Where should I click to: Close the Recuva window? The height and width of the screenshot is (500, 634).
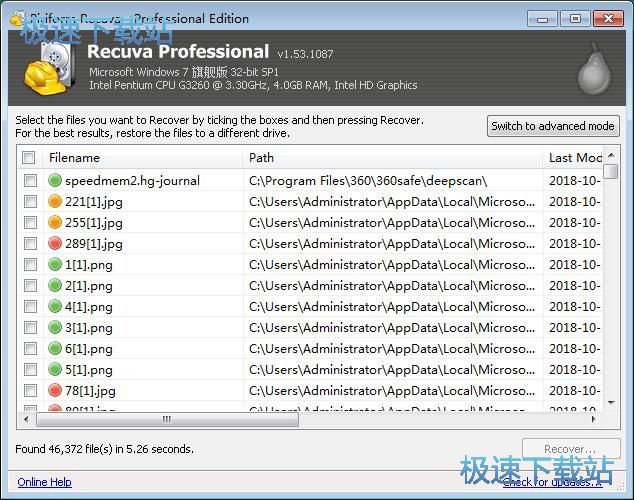click(x=608, y=19)
